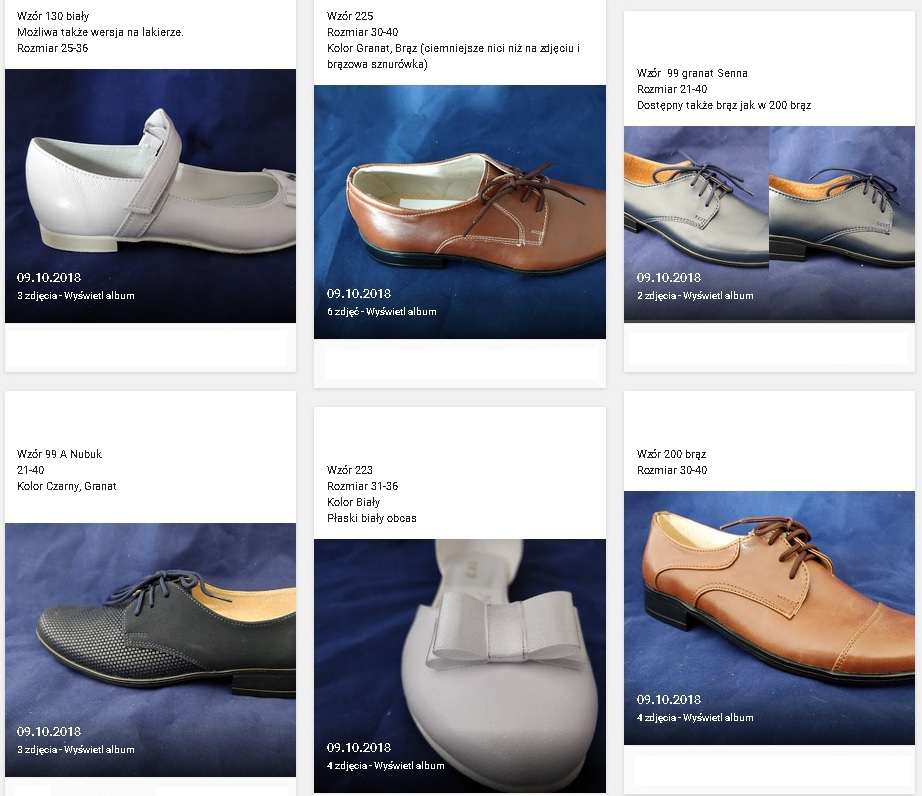The height and width of the screenshot is (796, 922).
Task: Click '3 zdjęcia - Wyświetl album' on Nubuk shoe
Action: [x=76, y=750]
